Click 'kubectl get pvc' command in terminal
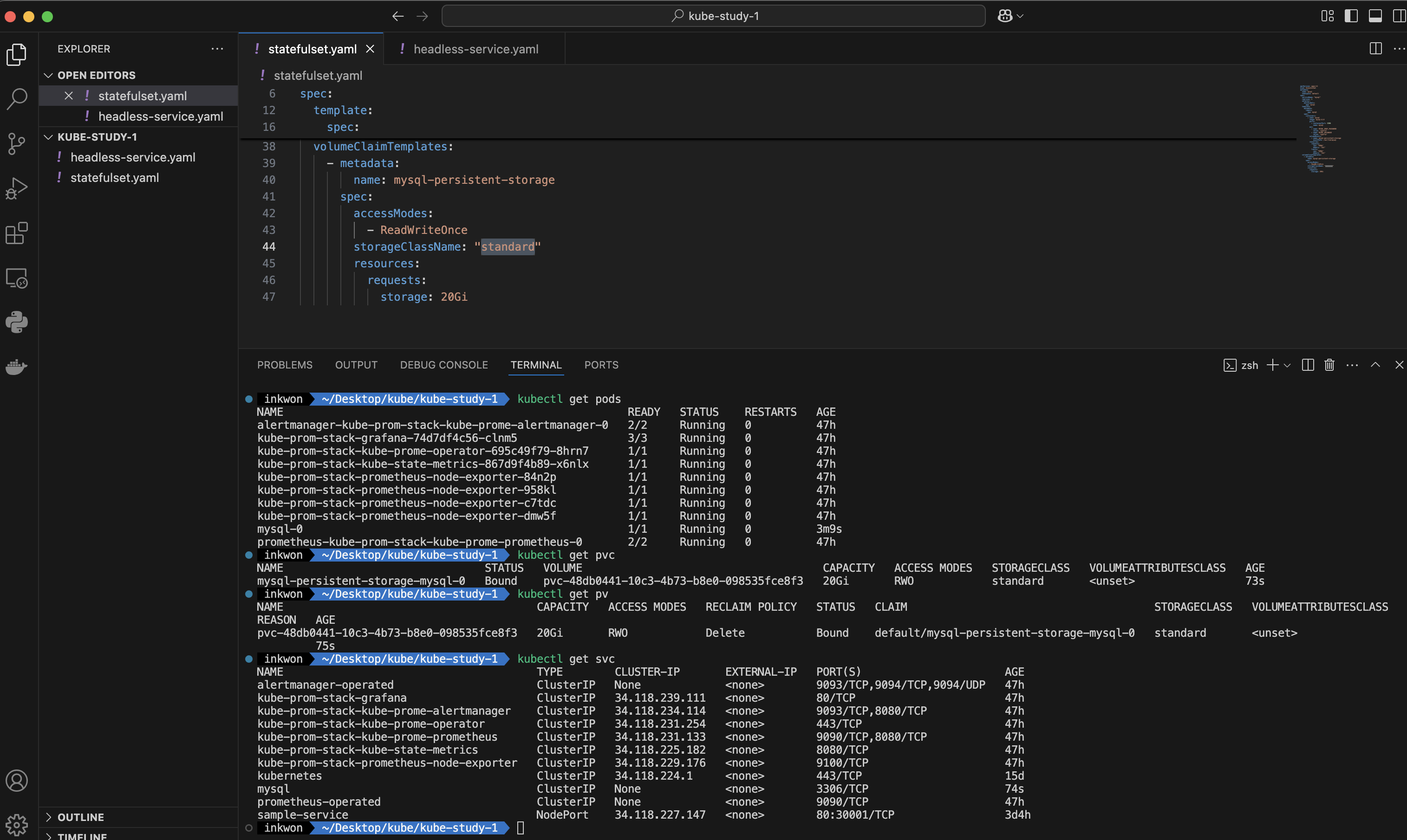Image resolution: width=1407 pixels, height=840 pixels. (566, 556)
